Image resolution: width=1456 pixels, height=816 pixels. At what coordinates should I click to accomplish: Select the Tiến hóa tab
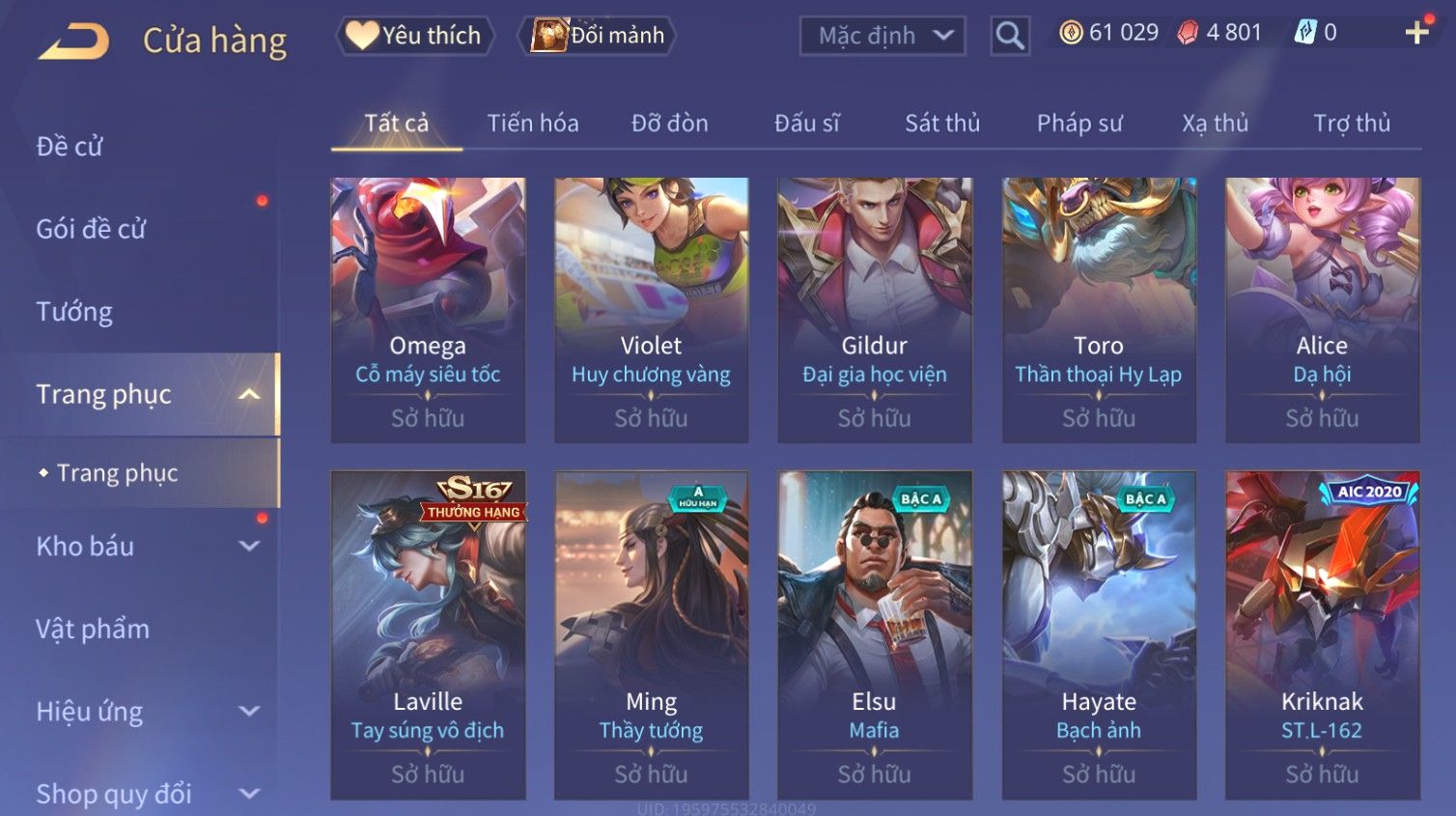(533, 124)
